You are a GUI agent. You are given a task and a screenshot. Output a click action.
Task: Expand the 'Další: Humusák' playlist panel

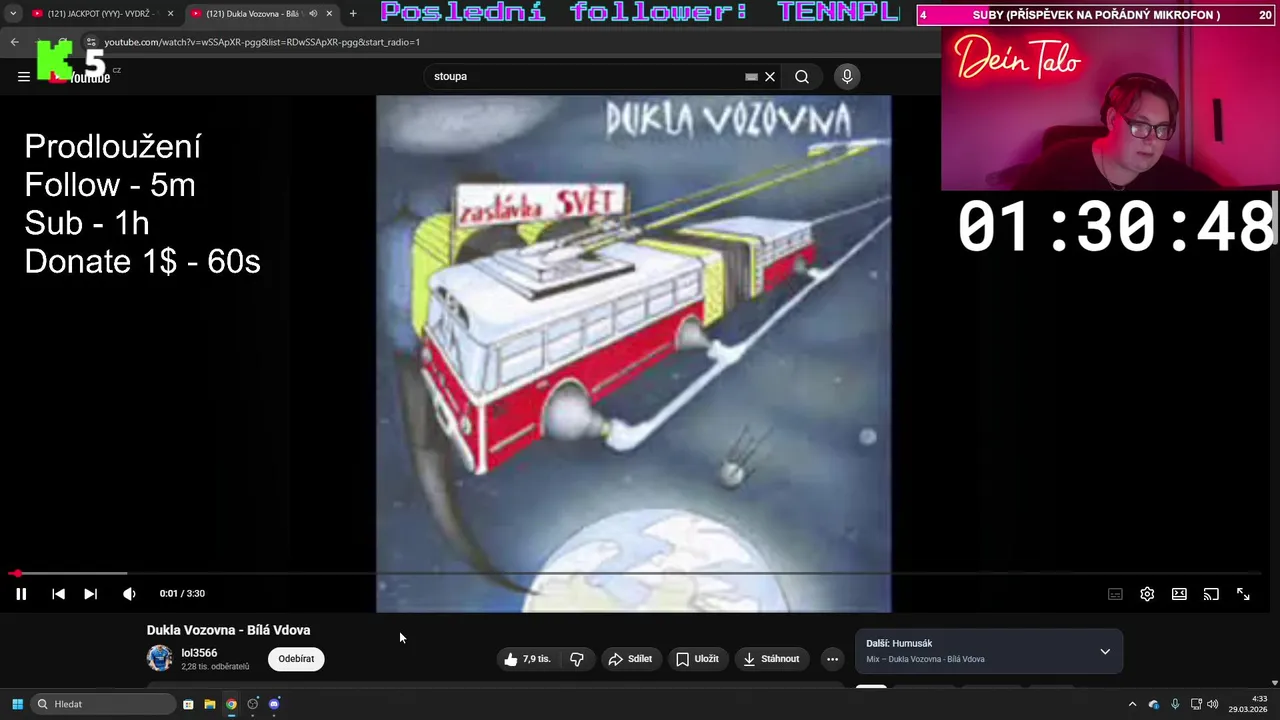1105,651
